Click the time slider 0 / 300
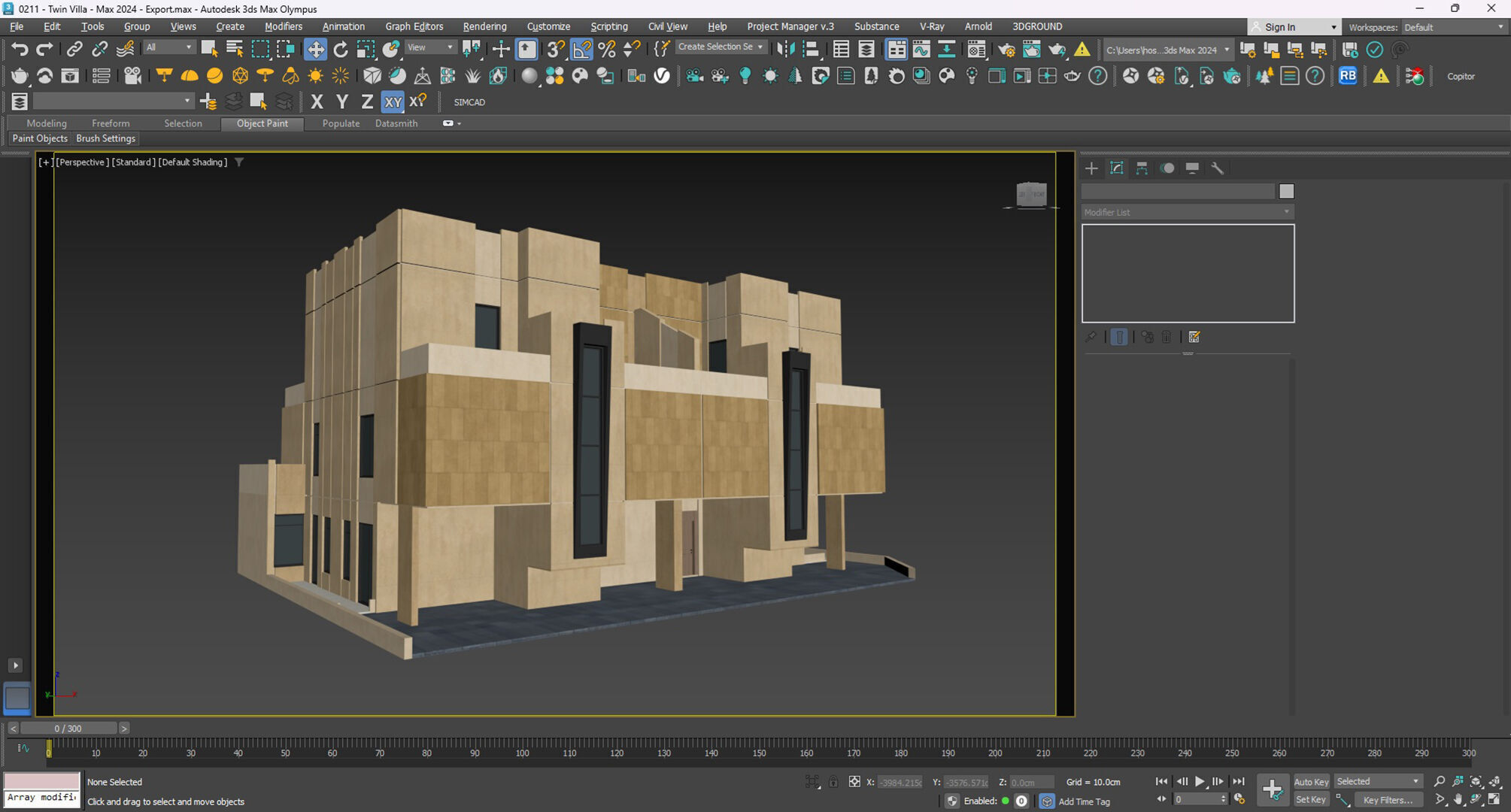The image size is (1511, 812). click(68, 729)
